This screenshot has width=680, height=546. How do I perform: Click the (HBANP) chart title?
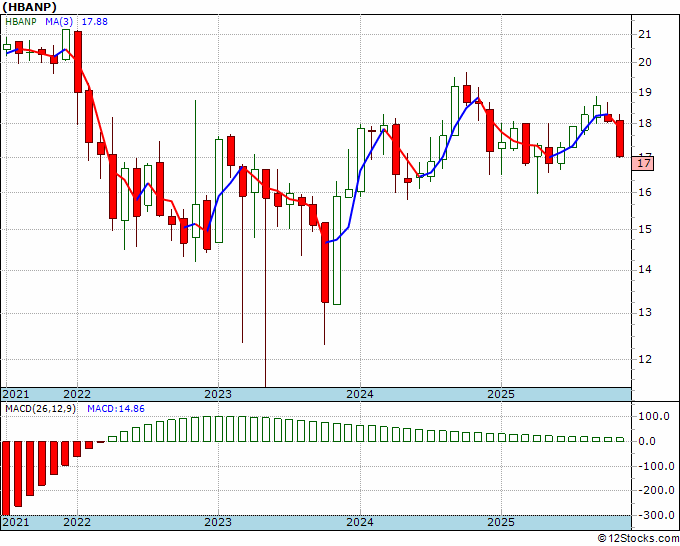coord(29,7)
